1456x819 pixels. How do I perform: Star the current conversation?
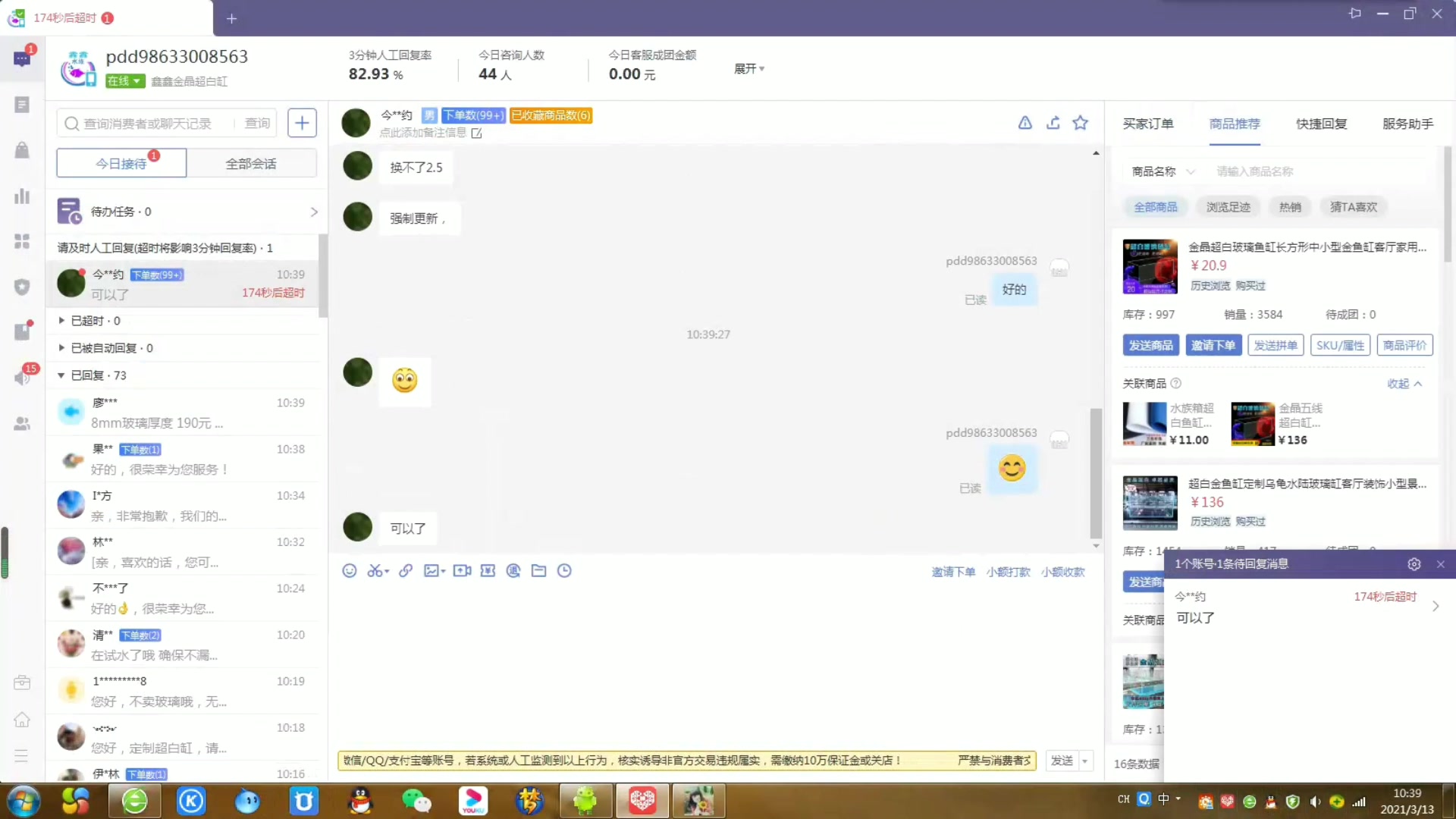[x=1080, y=123]
